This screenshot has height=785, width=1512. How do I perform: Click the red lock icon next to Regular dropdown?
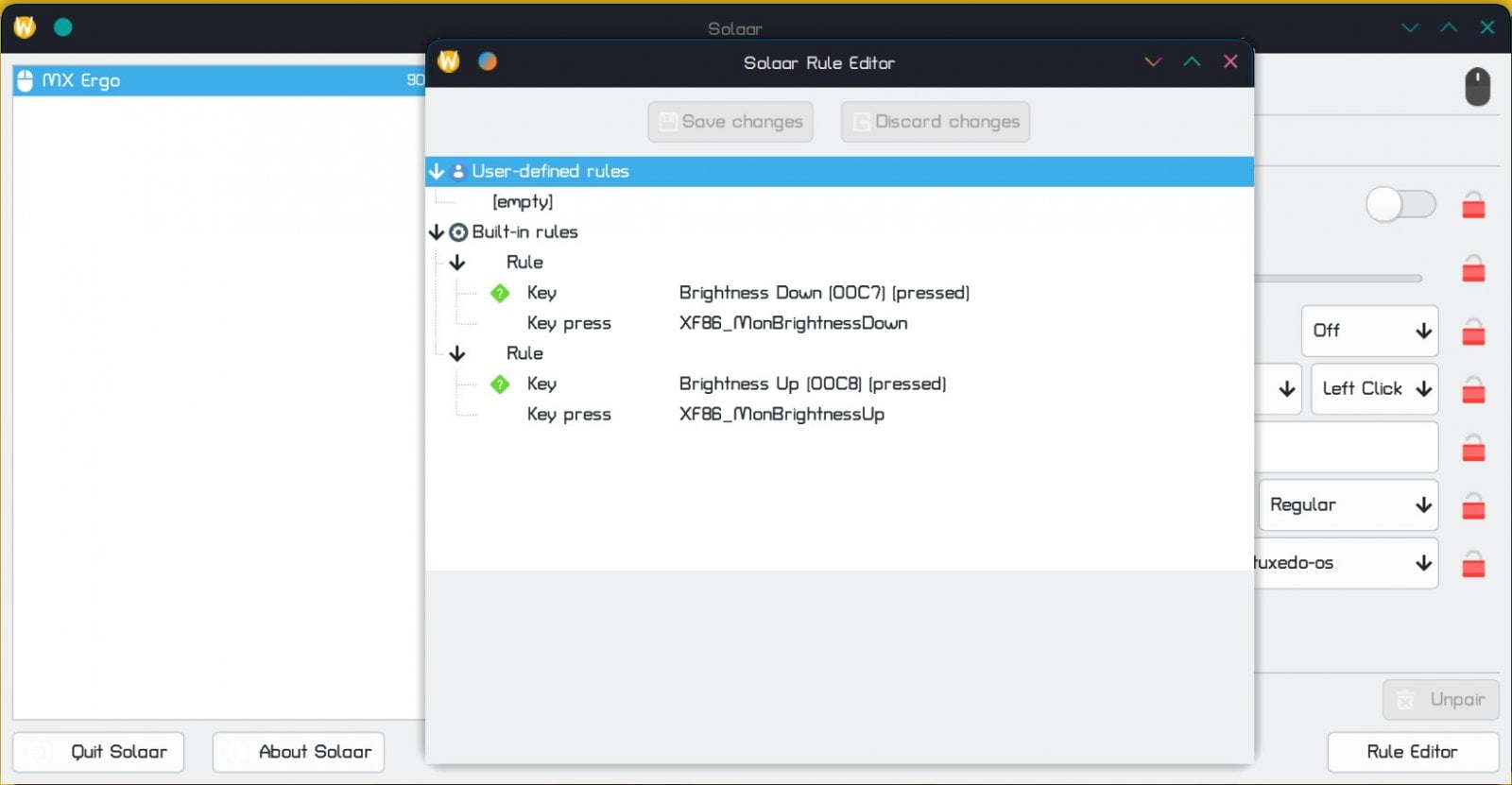click(x=1473, y=506)
